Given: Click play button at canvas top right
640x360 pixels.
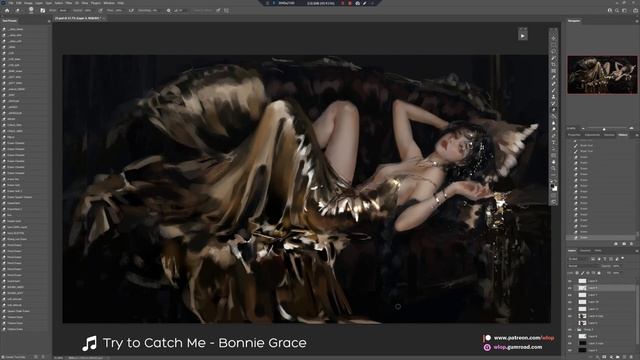Looking at the screenshot, I should click(x=522, y=36).
